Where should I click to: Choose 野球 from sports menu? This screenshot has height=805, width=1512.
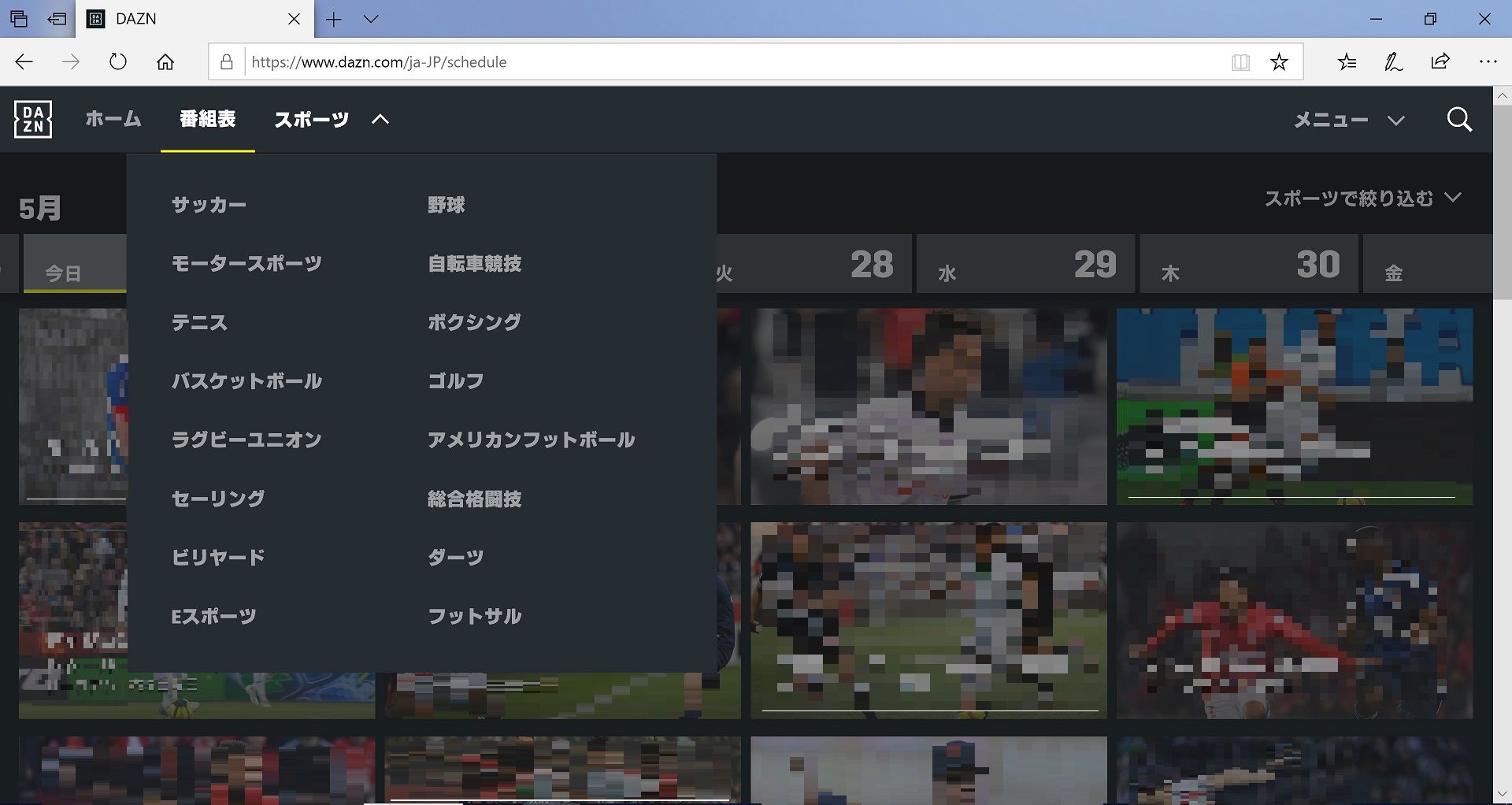pyautogui.click(x=447, y=205)
